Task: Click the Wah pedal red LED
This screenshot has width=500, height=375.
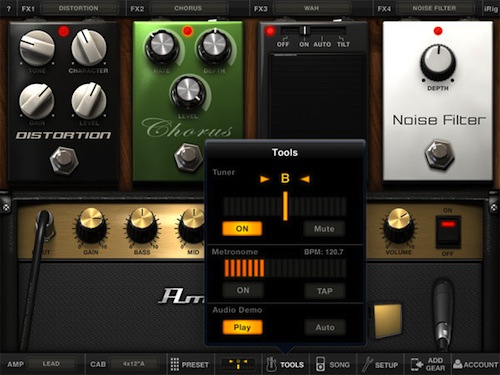Action: coord(270,31)
